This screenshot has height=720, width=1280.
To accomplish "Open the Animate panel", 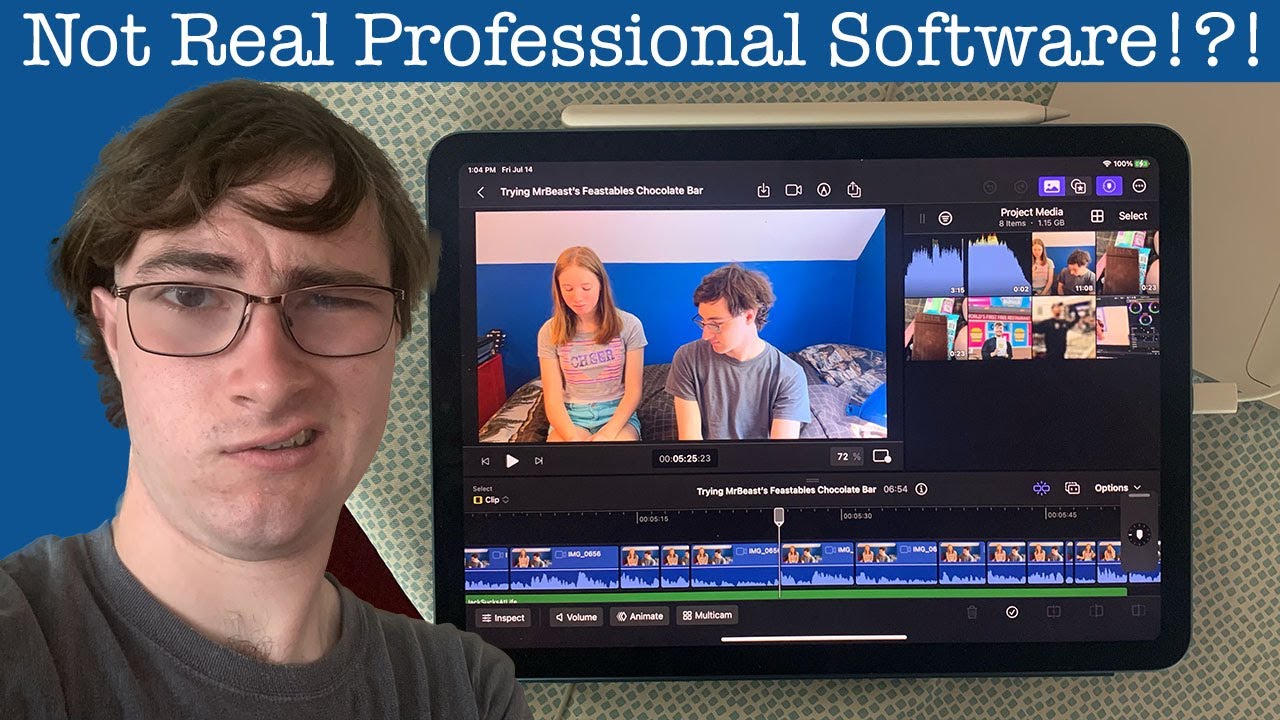I will 640,617.
